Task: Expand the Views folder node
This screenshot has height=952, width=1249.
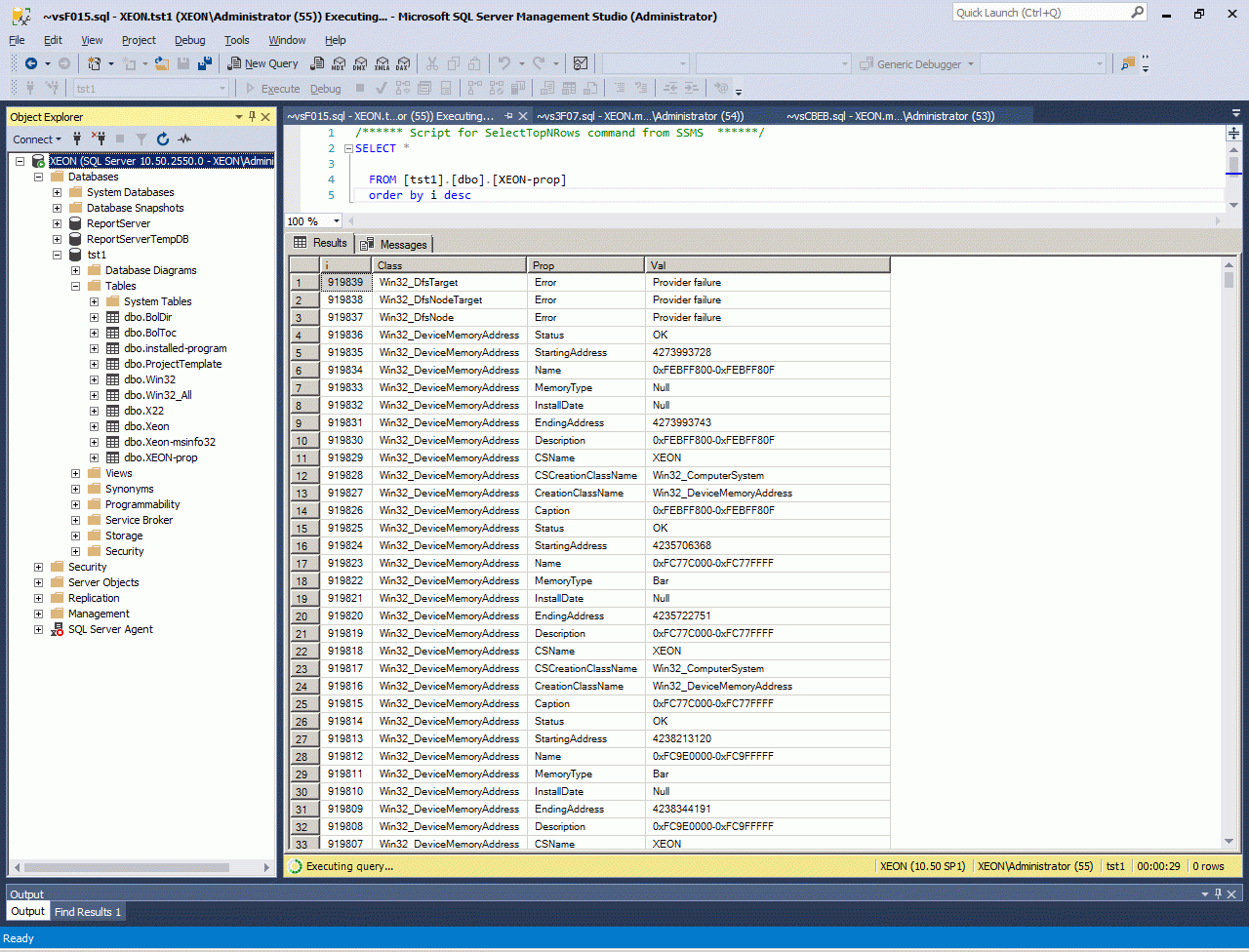Action: click(x=76, y=473)
